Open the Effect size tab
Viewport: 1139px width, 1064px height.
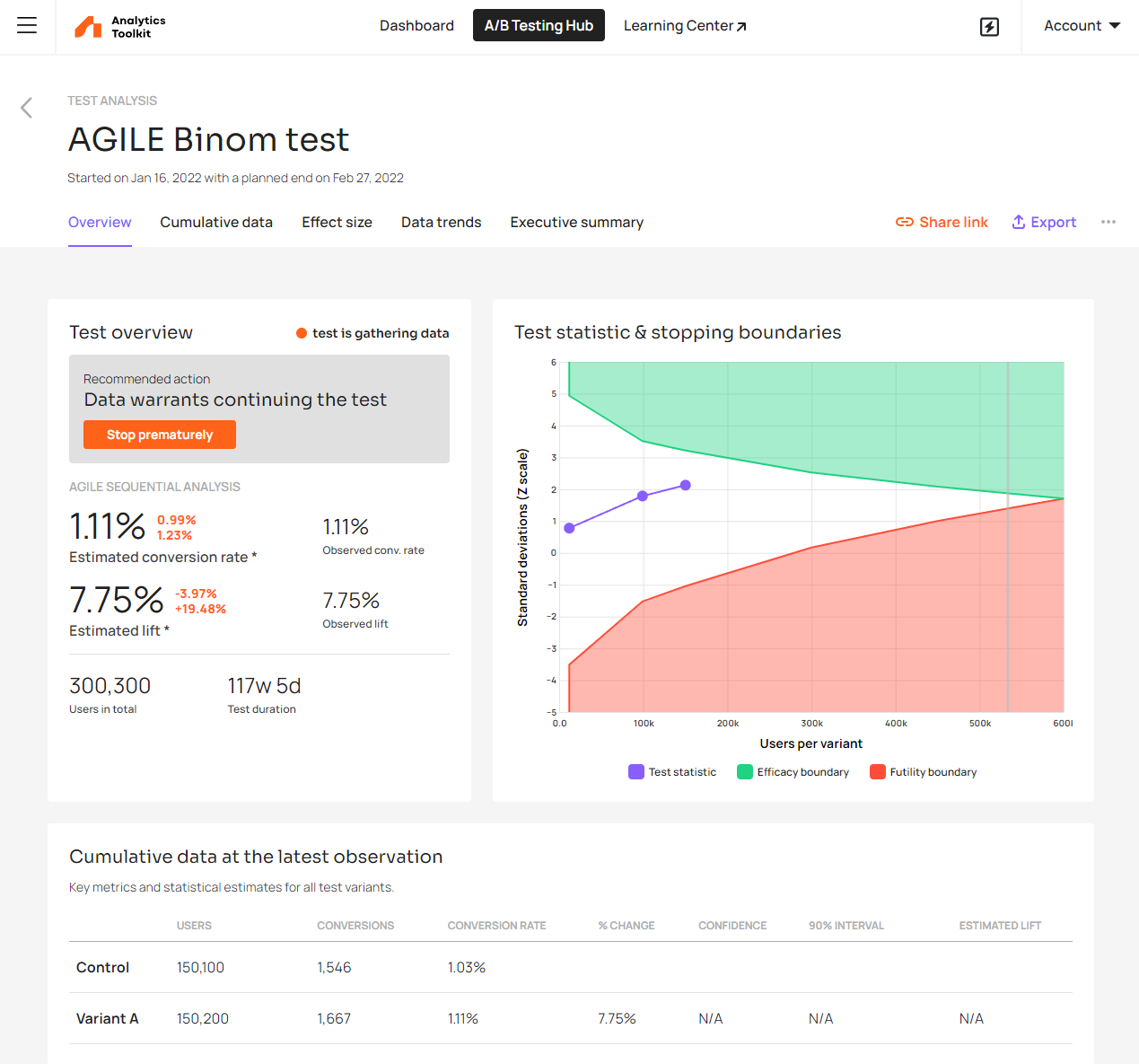click(x=337, y=222)
